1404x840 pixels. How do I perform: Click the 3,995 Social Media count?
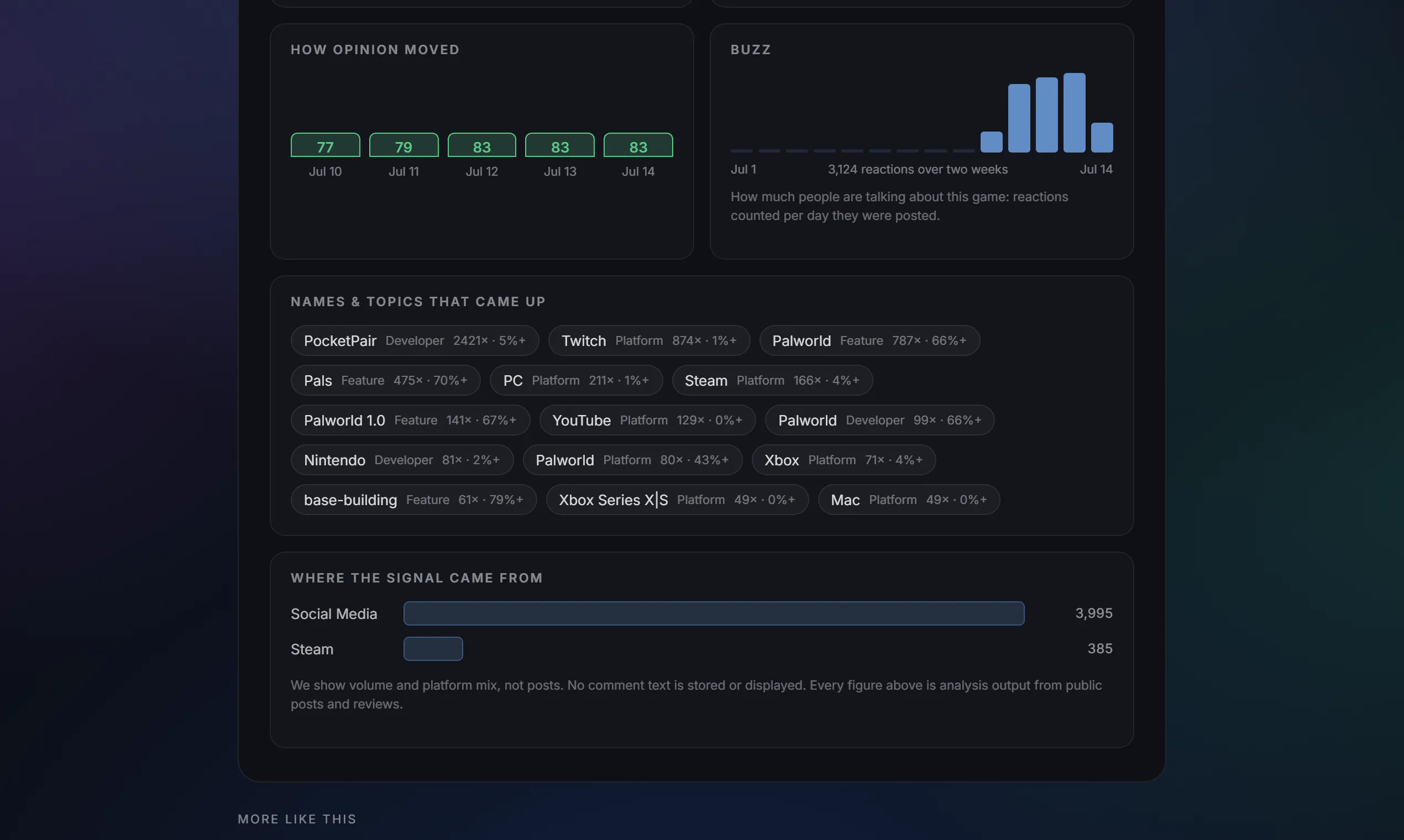[x=1093, y=613]
